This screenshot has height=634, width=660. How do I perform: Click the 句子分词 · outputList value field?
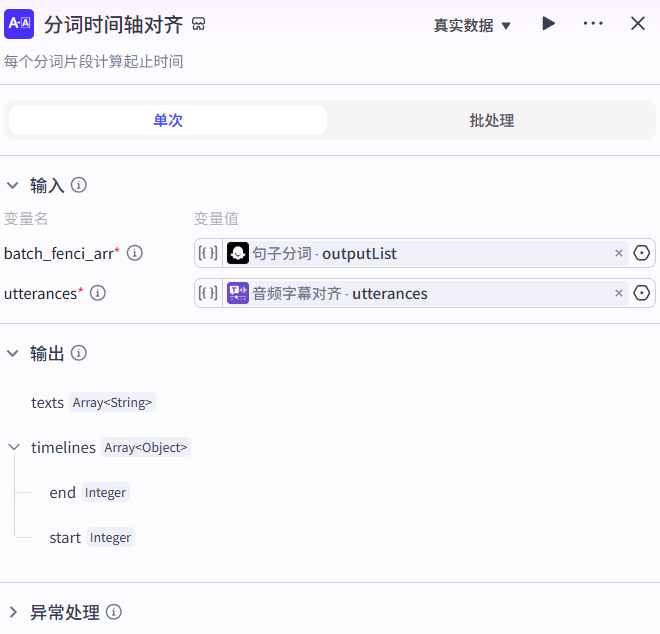click(x=425, y=253)
